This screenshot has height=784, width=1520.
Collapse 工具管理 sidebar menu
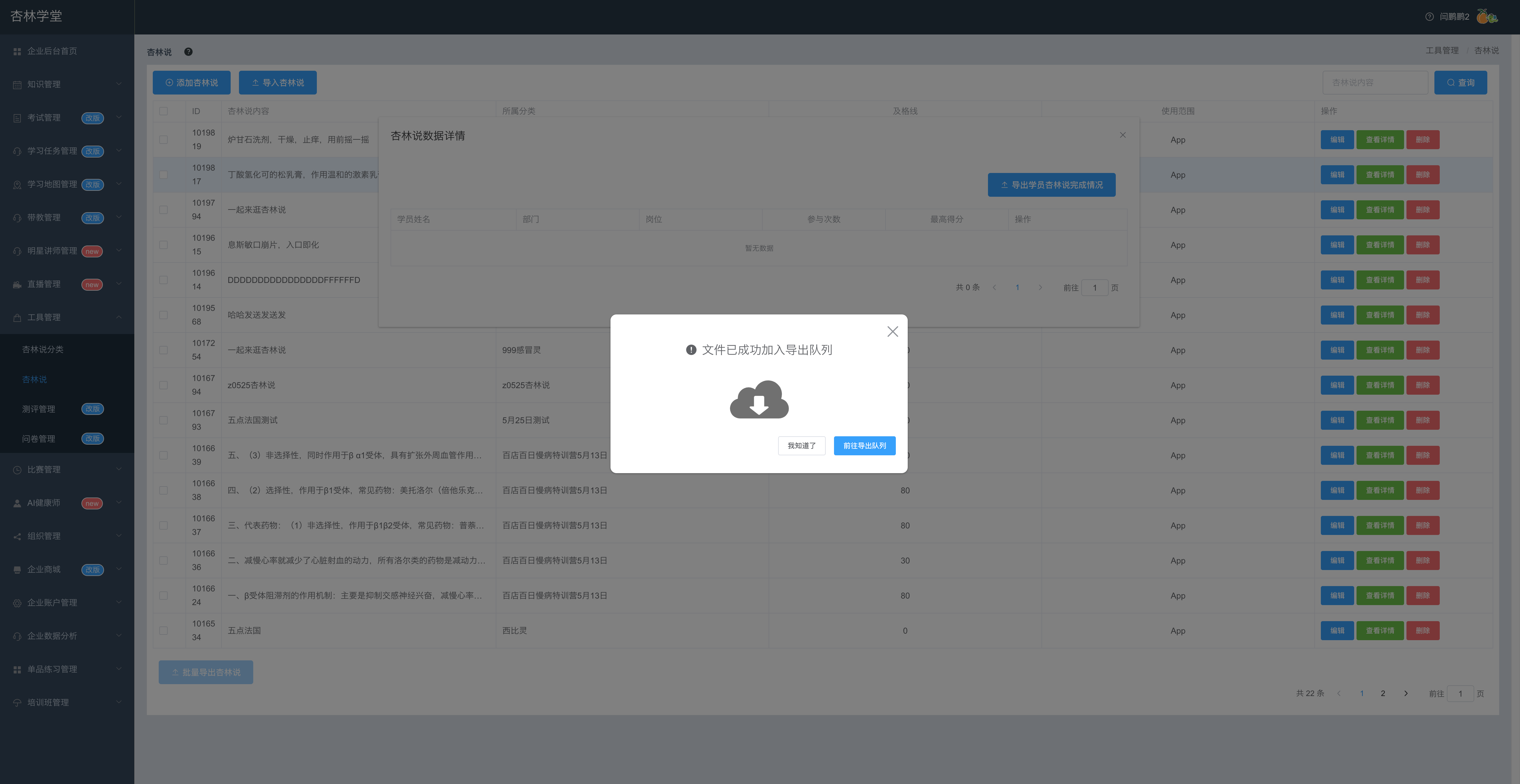pyautogui.click(x=67, y=317)
